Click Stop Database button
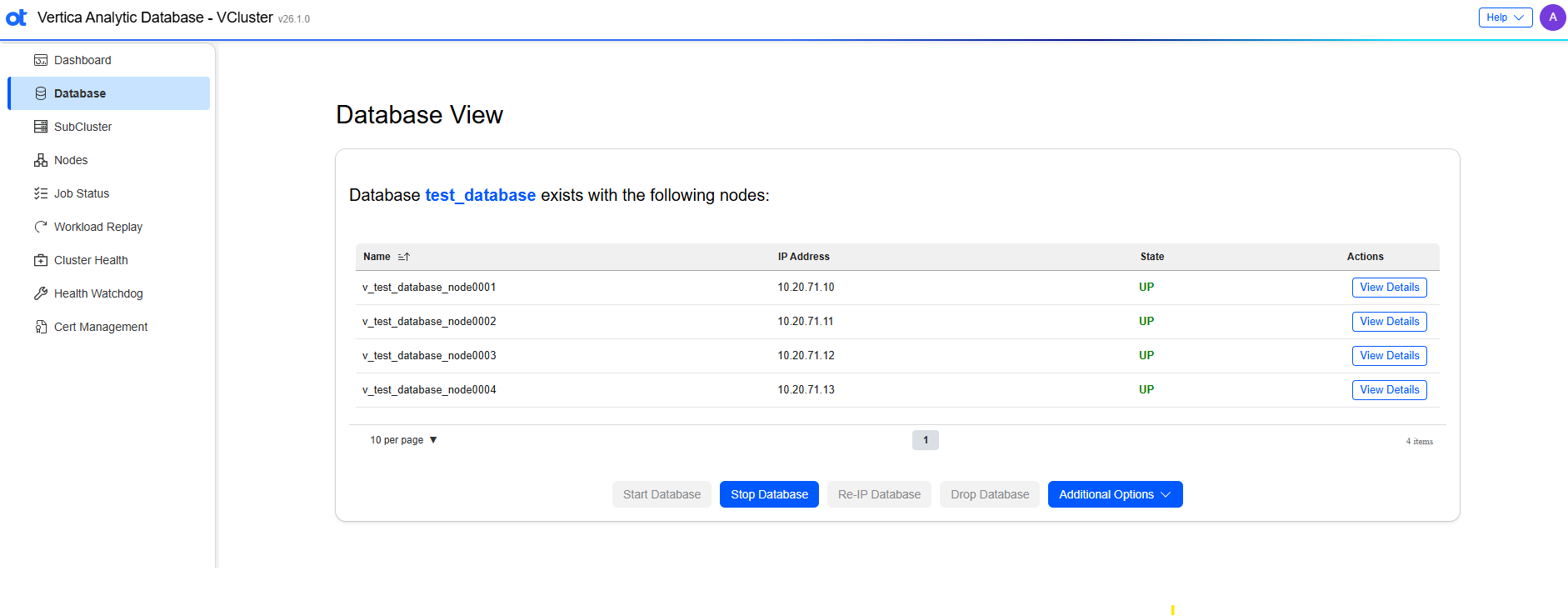This screenshot has height=616, width=1568. [769, 494]
